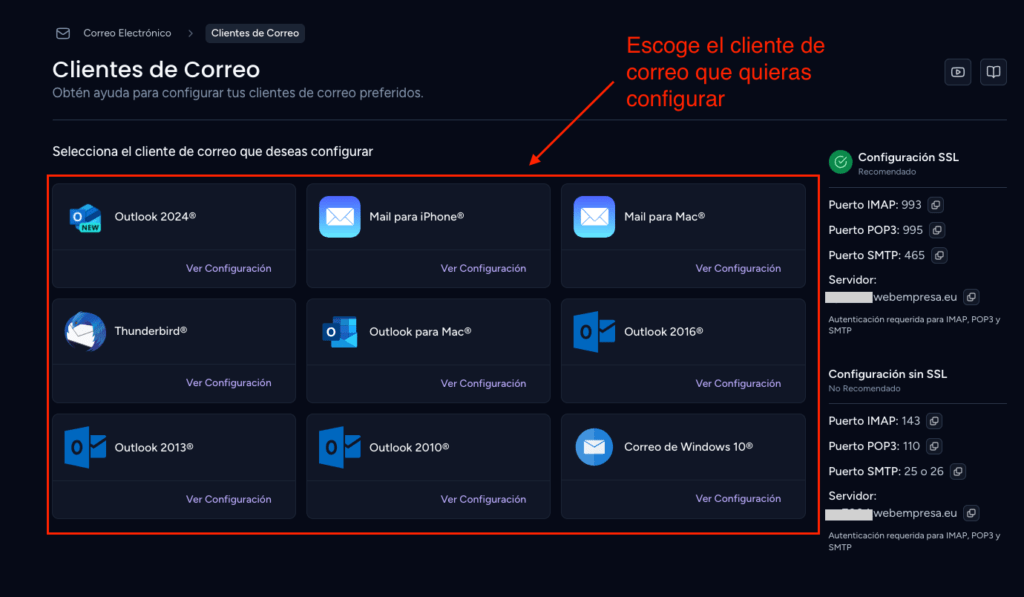Copy the non-SSL Puerto IMAP 143 value
The image size is (1024, 597).
935,421
